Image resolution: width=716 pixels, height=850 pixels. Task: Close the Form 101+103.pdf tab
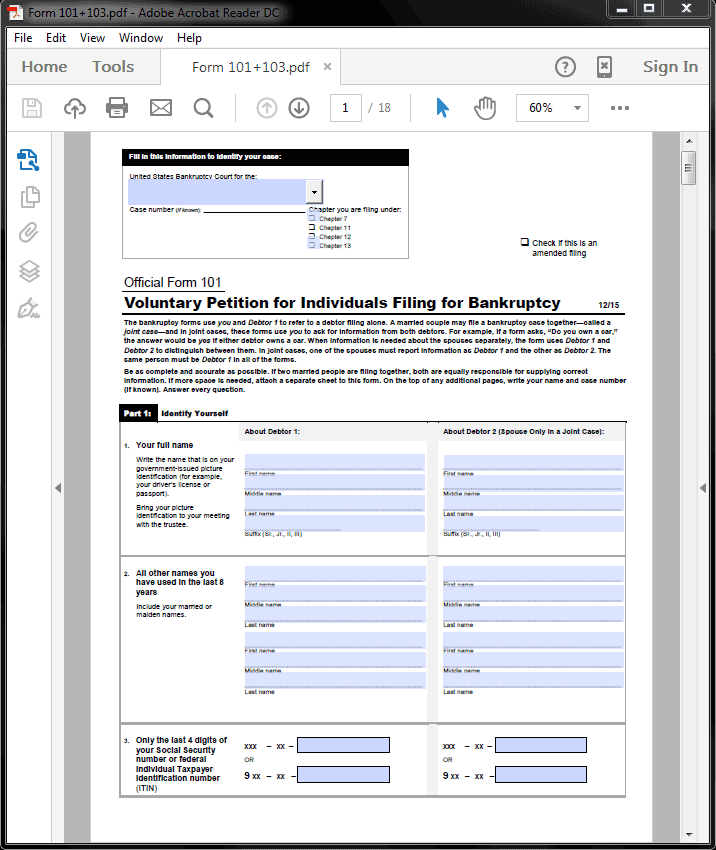pyautogui.click(x=327, y=66)
